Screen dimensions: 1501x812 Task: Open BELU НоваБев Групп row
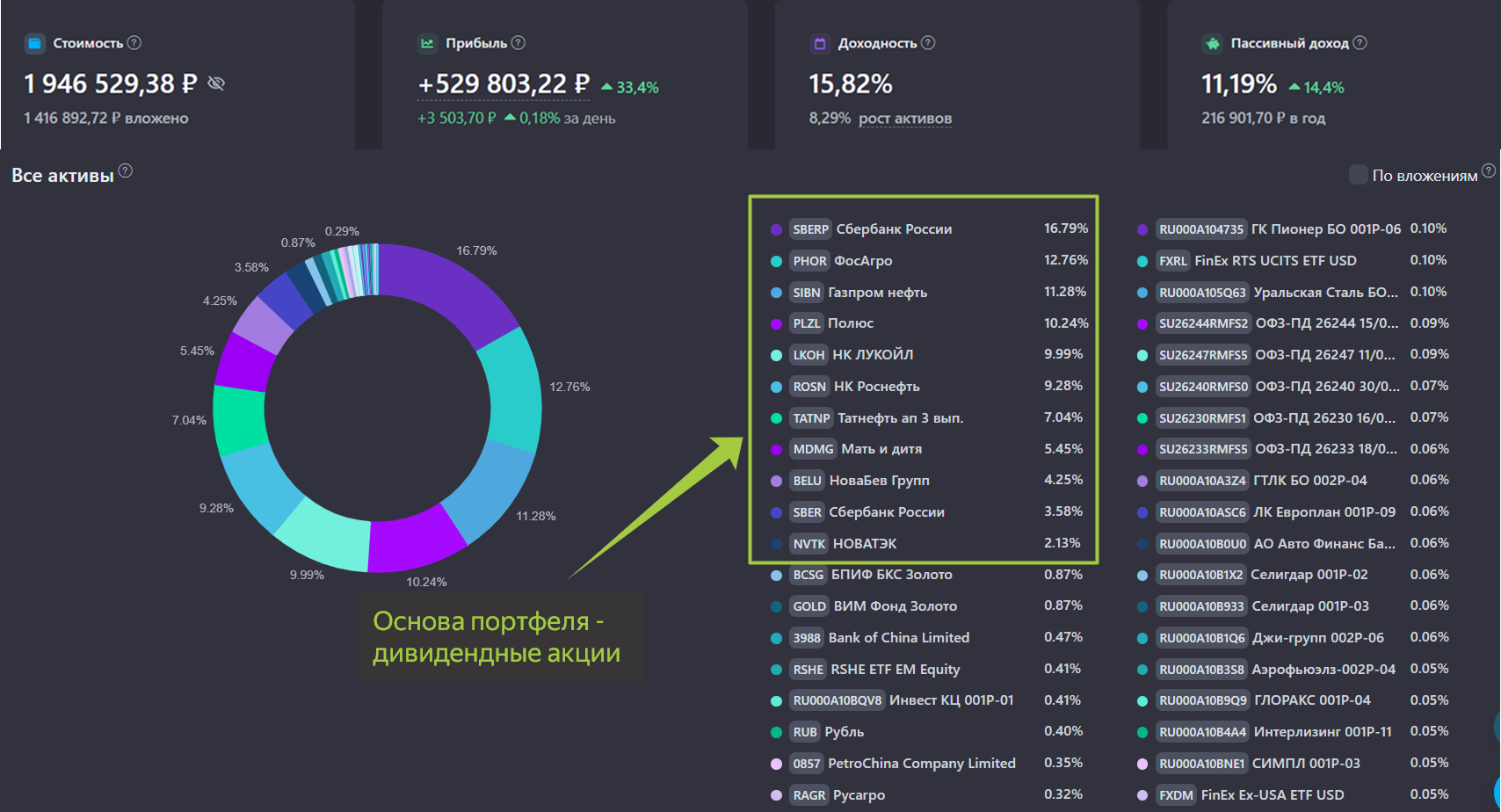point(929,481)
